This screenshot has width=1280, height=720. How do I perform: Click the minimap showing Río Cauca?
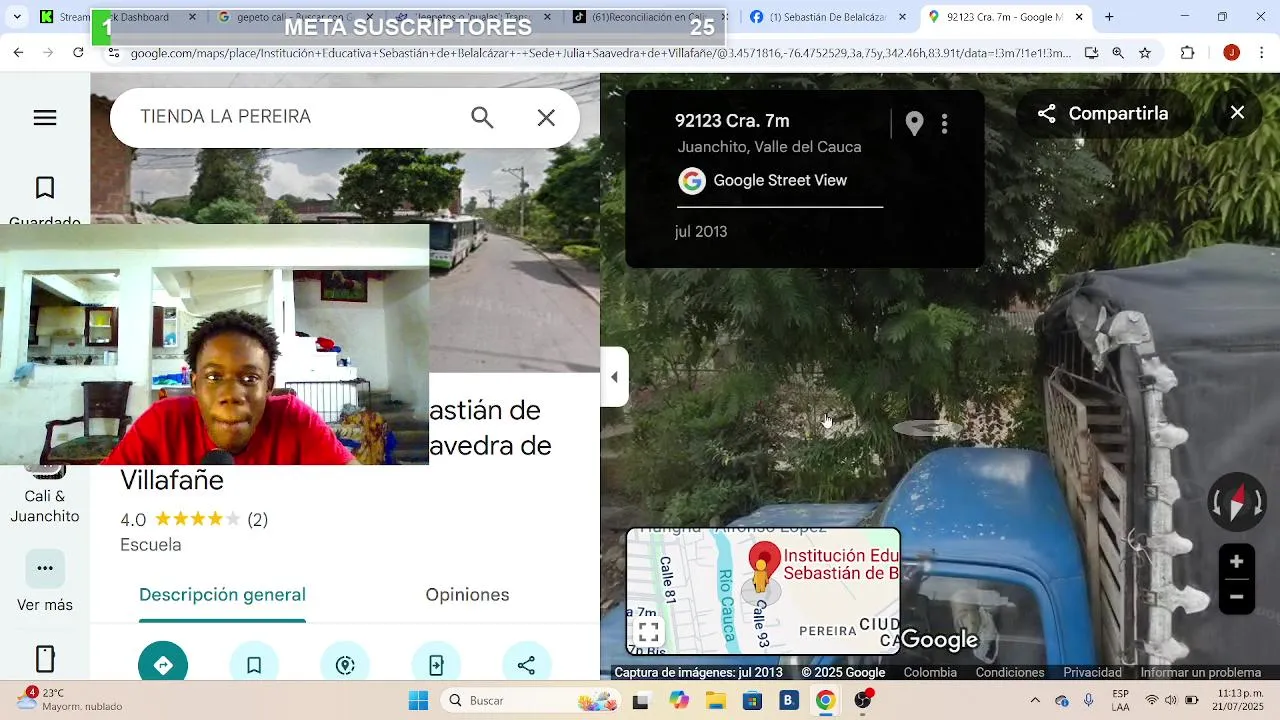point(764,591)
